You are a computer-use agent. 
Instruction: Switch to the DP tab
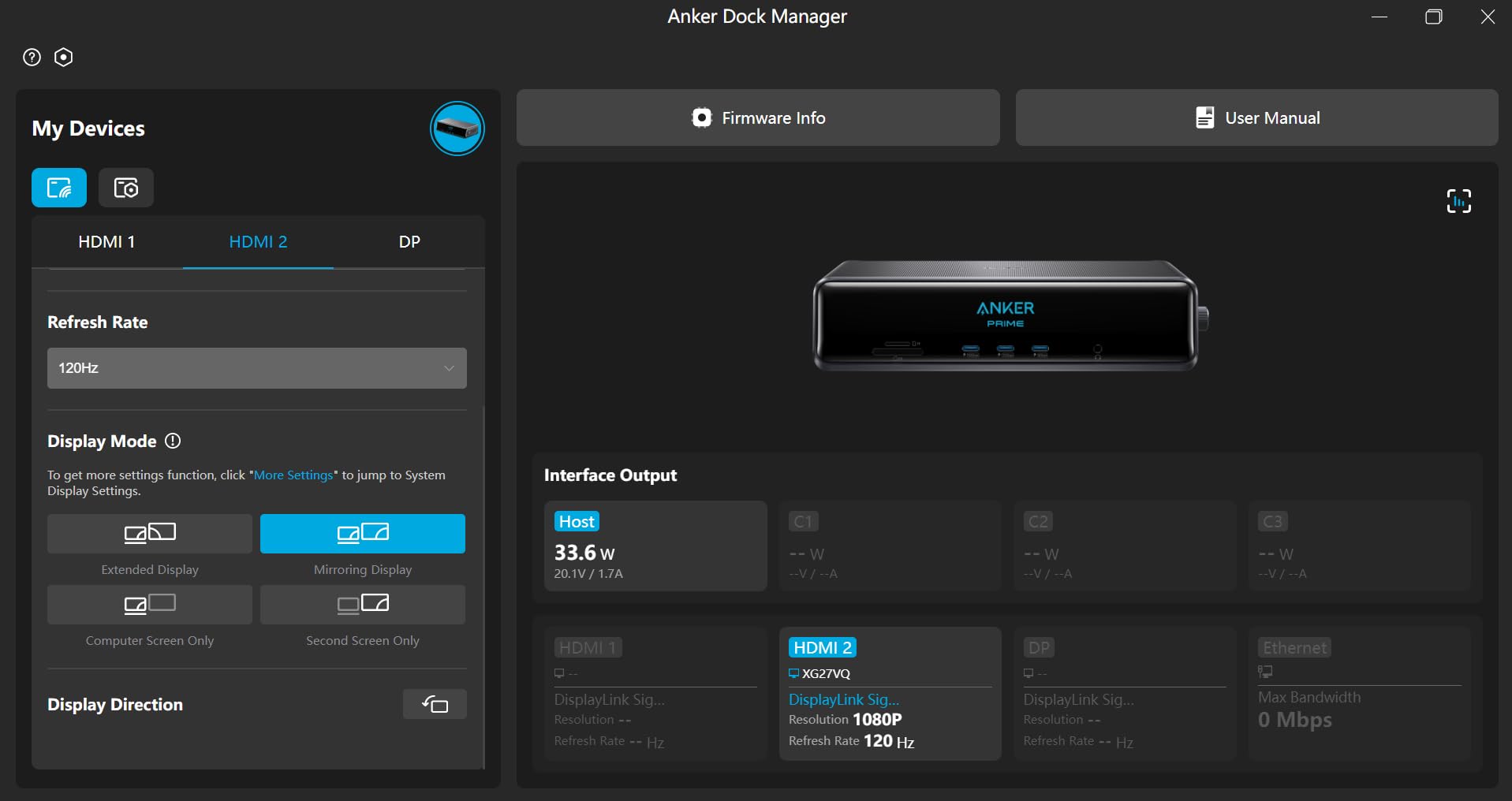coord(409,242)
